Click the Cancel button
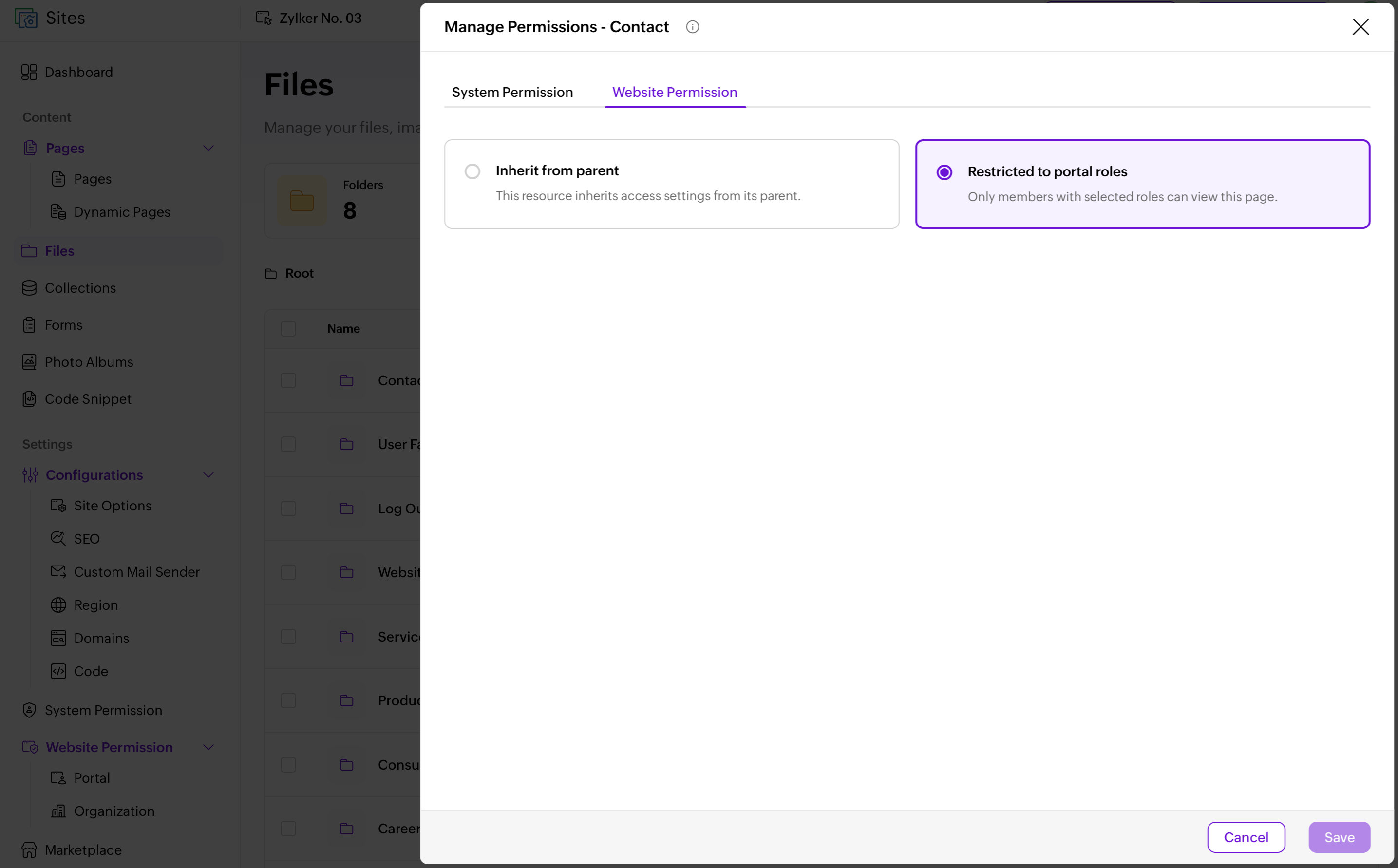The height and width of the screenshot is (868, 1398). click(1246, 838)
